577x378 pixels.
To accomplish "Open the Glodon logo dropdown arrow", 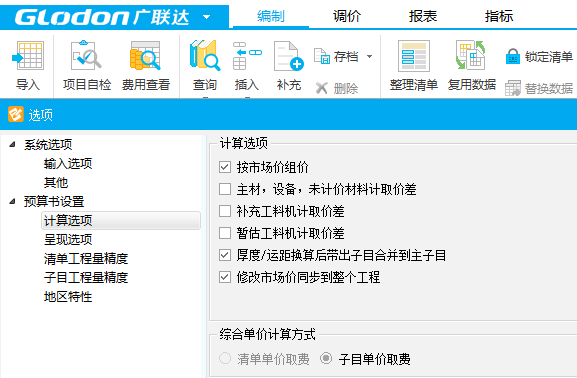I will [206, 17].
